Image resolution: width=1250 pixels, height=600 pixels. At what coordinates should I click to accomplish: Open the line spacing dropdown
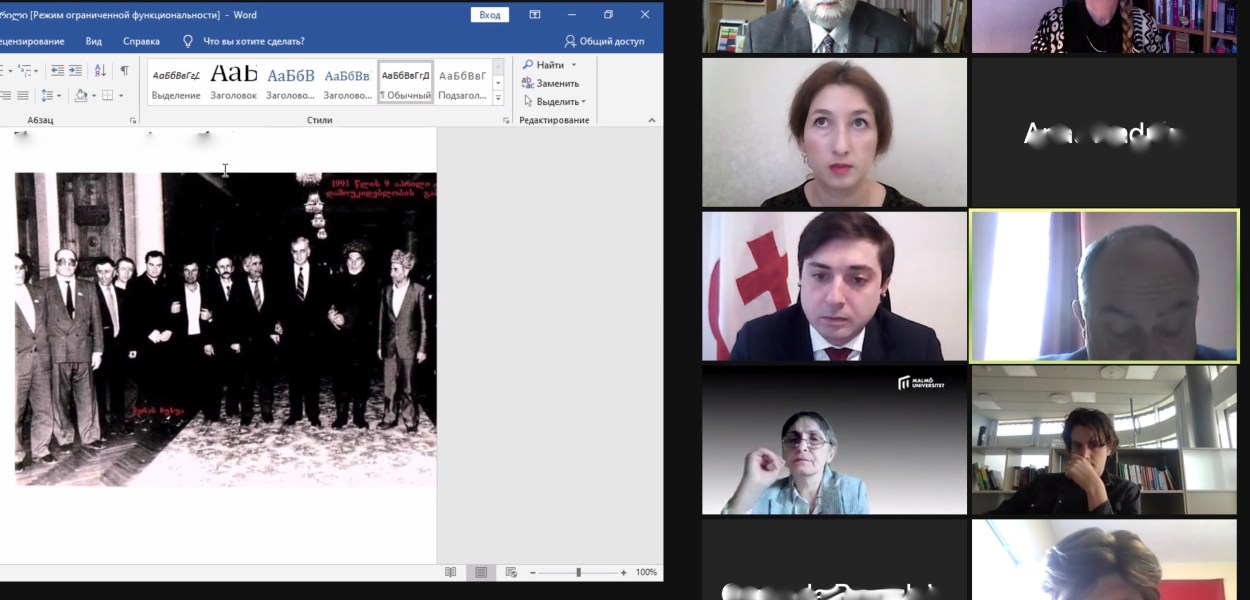48,96
